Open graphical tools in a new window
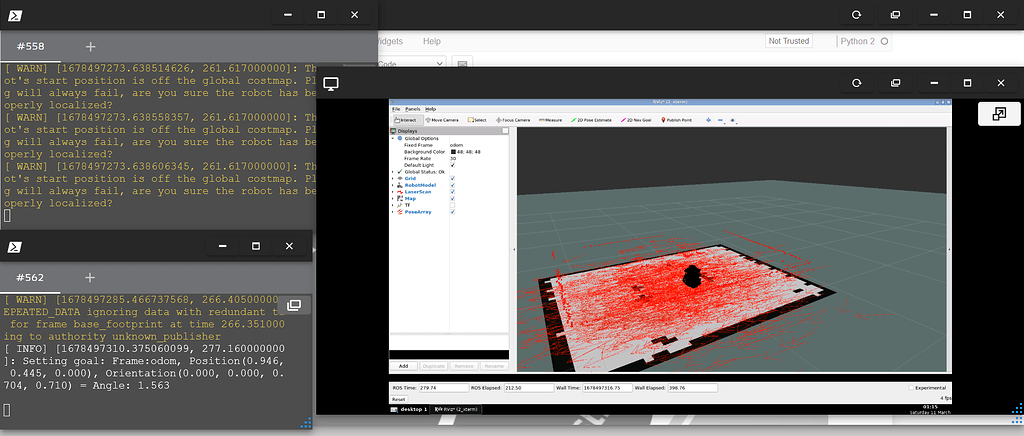Viewport: 1024px width, 436px height. coord(895,83)
